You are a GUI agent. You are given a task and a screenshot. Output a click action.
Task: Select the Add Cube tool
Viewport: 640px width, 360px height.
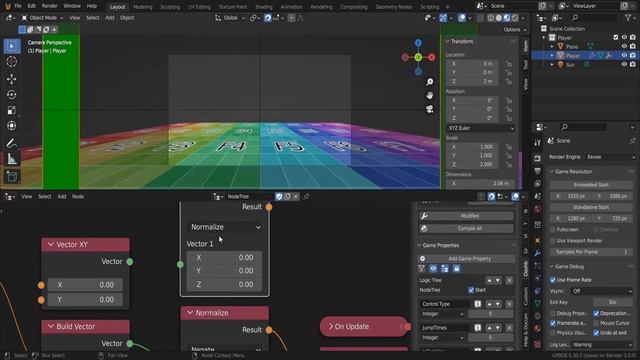12,176
